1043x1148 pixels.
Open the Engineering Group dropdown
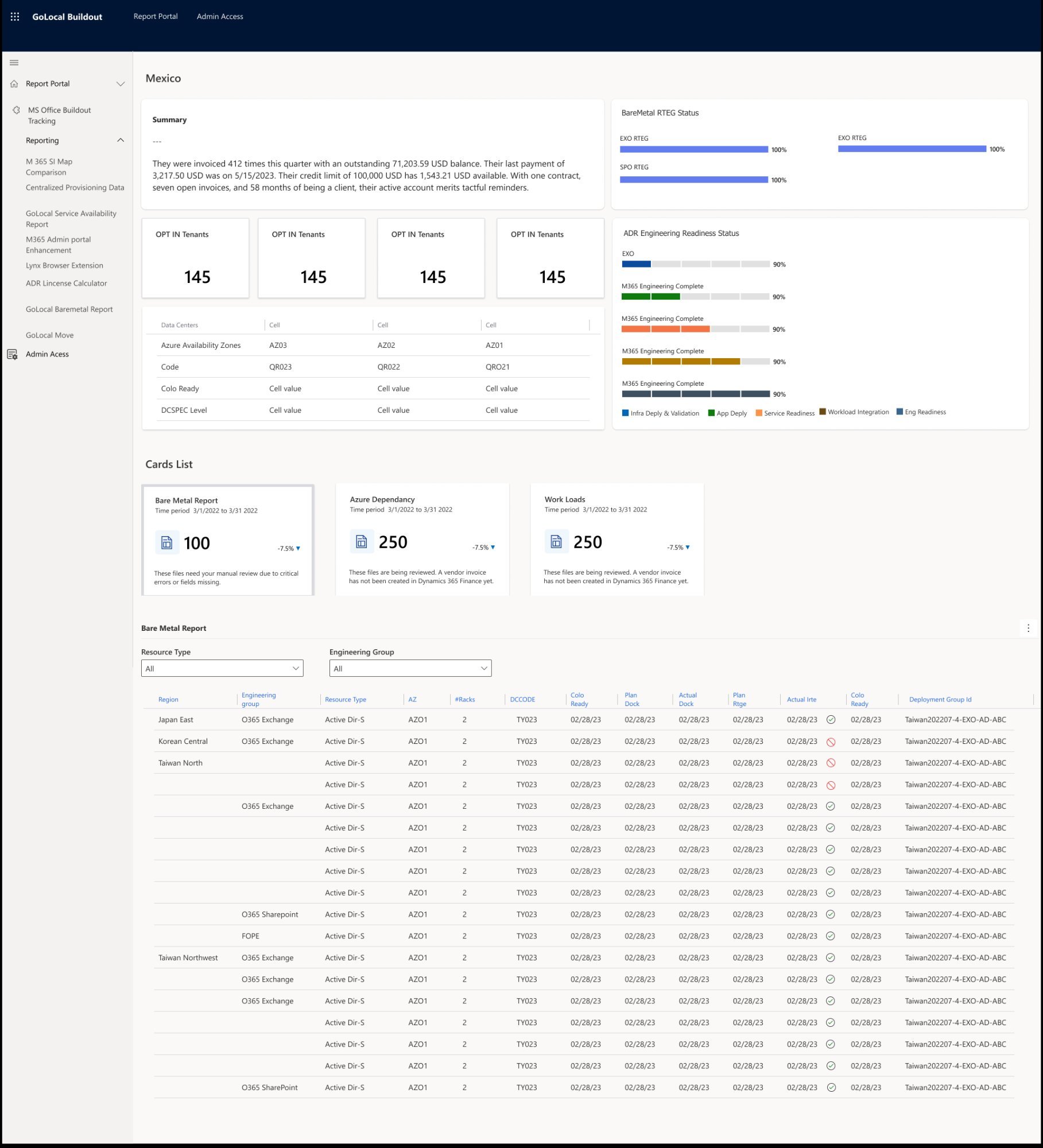pos(410,668)
